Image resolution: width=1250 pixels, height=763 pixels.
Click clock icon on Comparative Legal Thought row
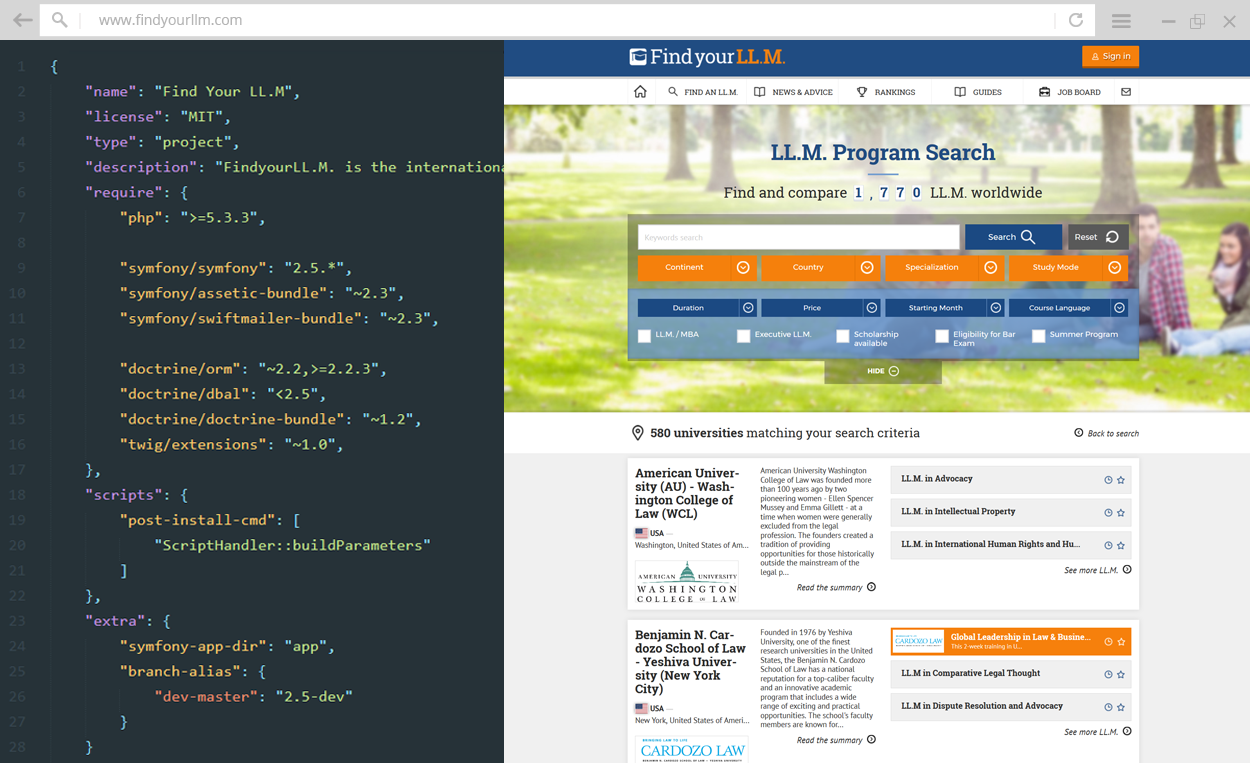(x=1108, y=675)
